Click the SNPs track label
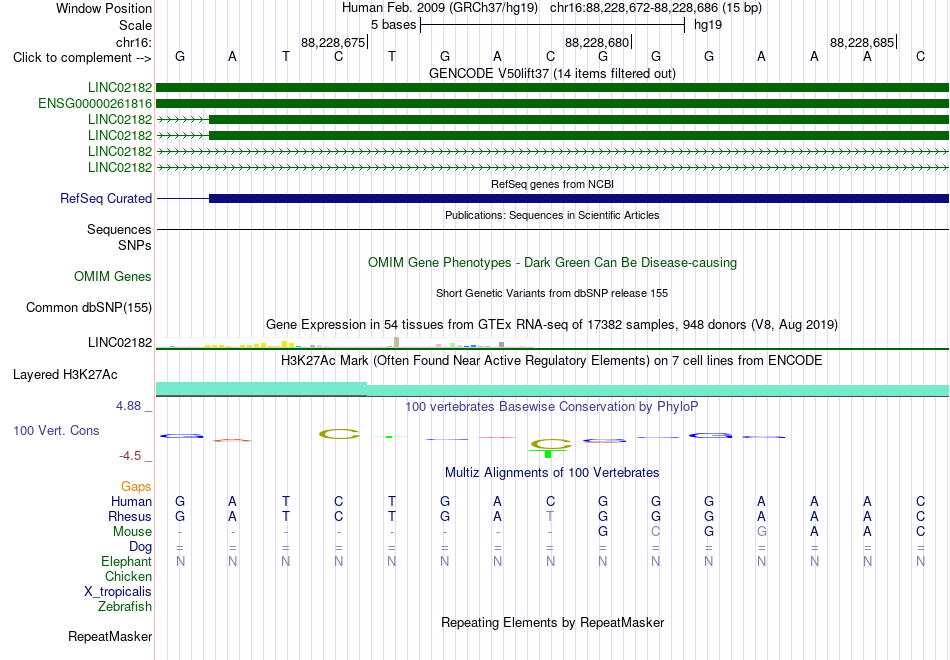This screenshot has height=660, width=950. click(135, 245)
